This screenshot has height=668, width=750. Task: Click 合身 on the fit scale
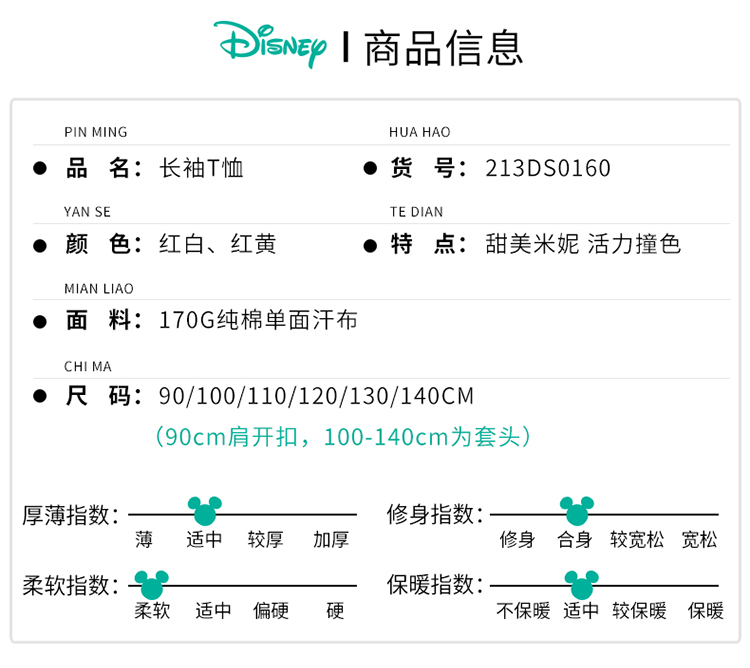[574, 539]
